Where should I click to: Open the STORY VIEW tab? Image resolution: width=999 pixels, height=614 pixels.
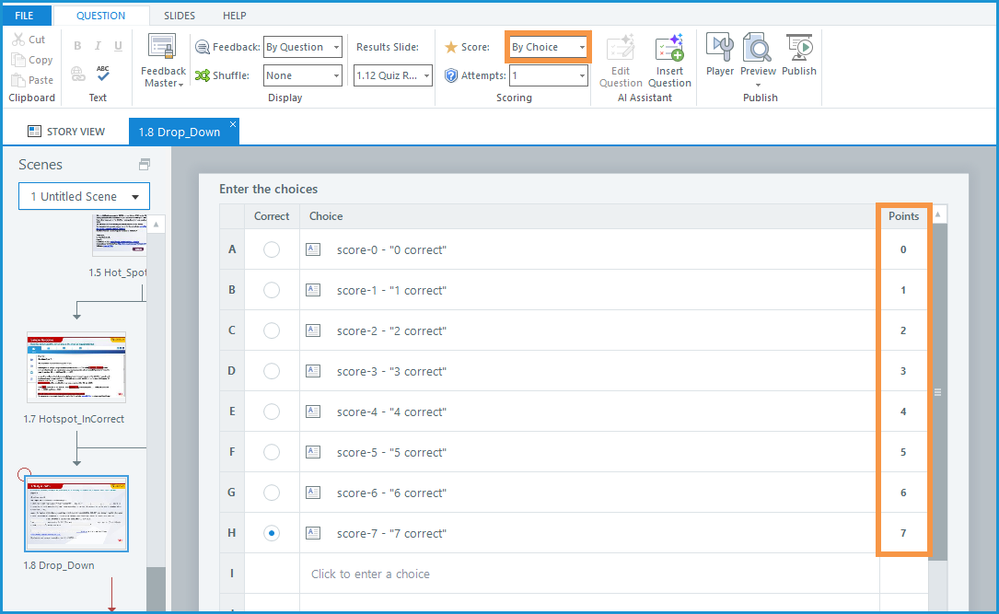click(x=66, y=131)
